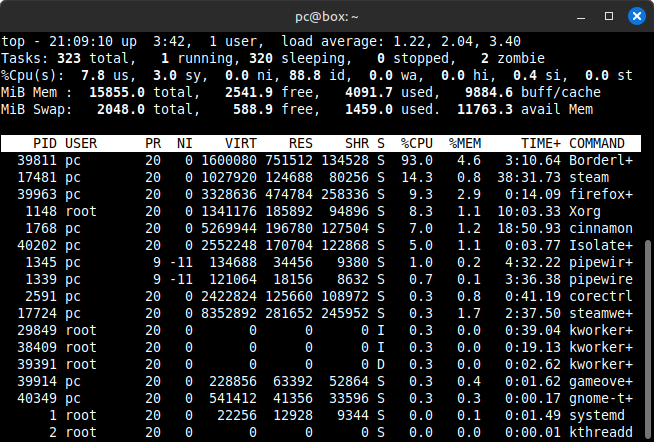The image size is (654, 442).
Task: Click the 1459.0 used swap value
Action: point(369,110)
